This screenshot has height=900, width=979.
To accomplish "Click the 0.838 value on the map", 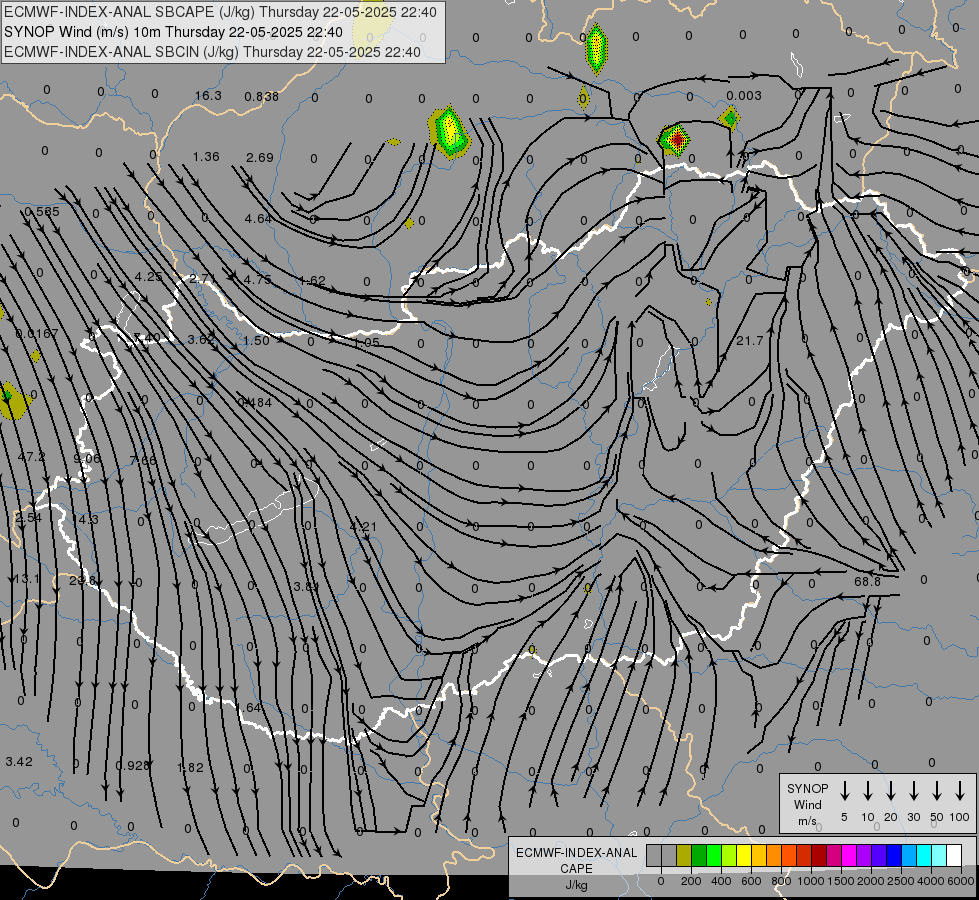I will [262, 97].
